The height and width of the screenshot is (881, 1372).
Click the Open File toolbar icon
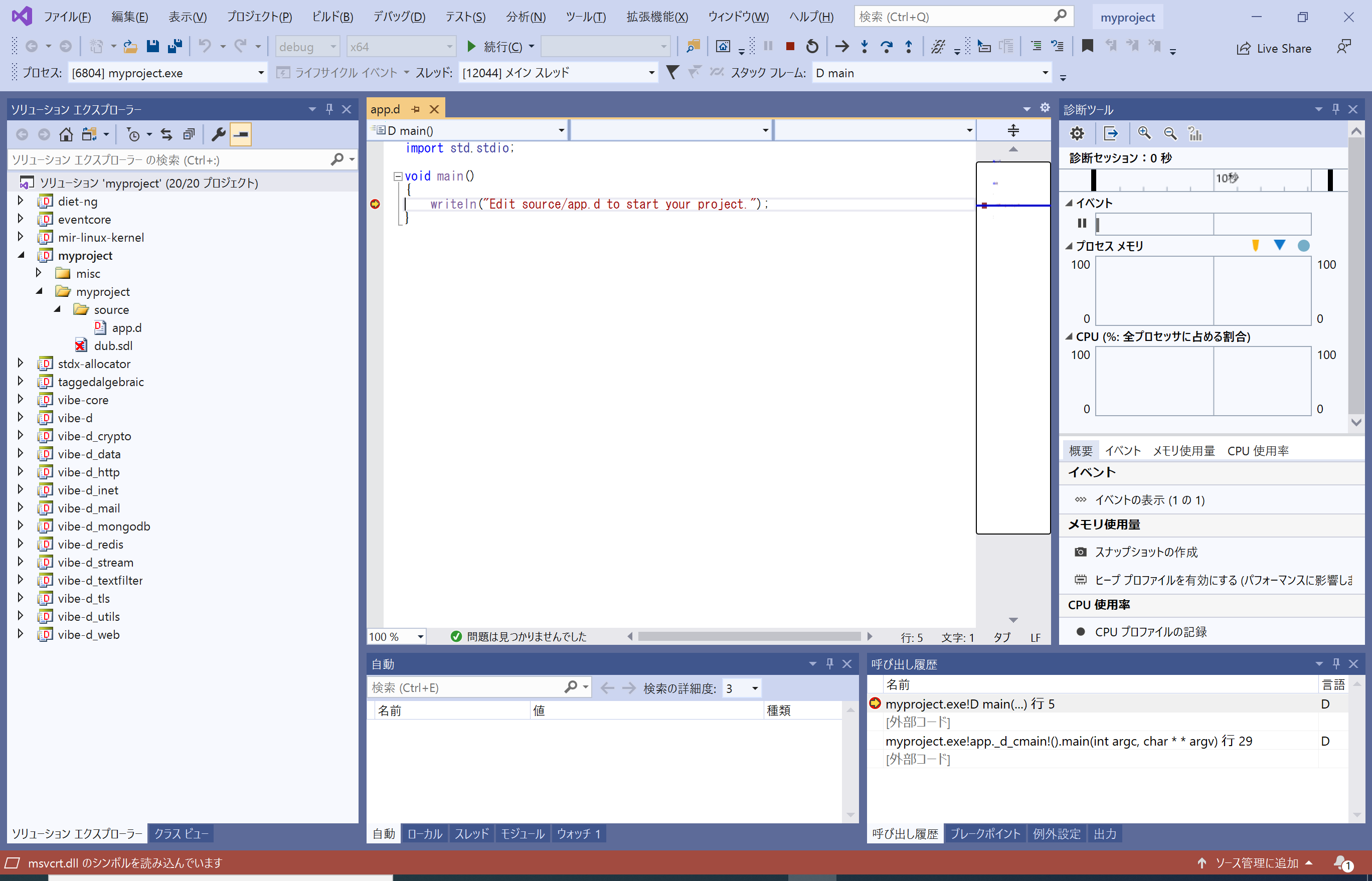130,46
